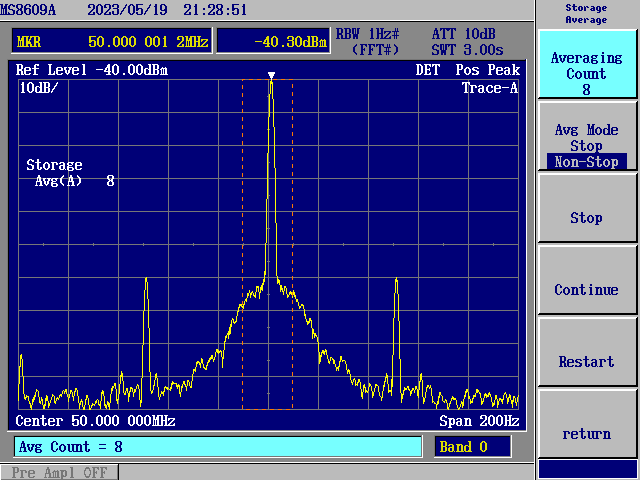Click the Pre Ampl OFF status label

[59, 472]
